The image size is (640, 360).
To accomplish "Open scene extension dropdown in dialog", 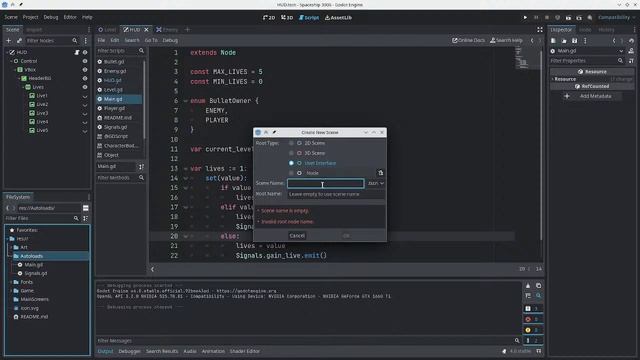I will [x=376, y=183].
